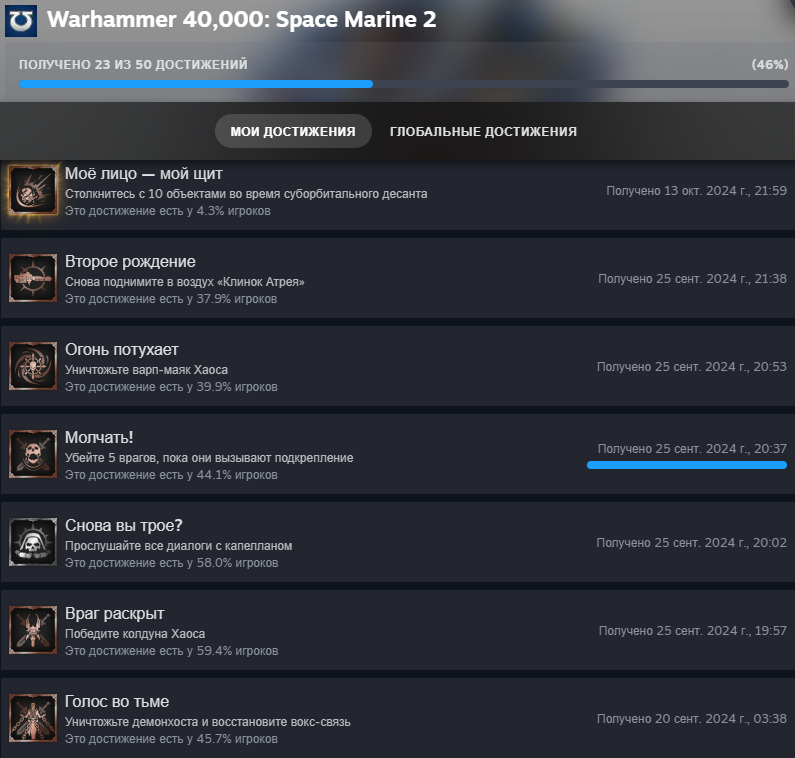Click the (46%) completion percentage
The height and width of the screenshot is (758, 795).
(770, 64)
